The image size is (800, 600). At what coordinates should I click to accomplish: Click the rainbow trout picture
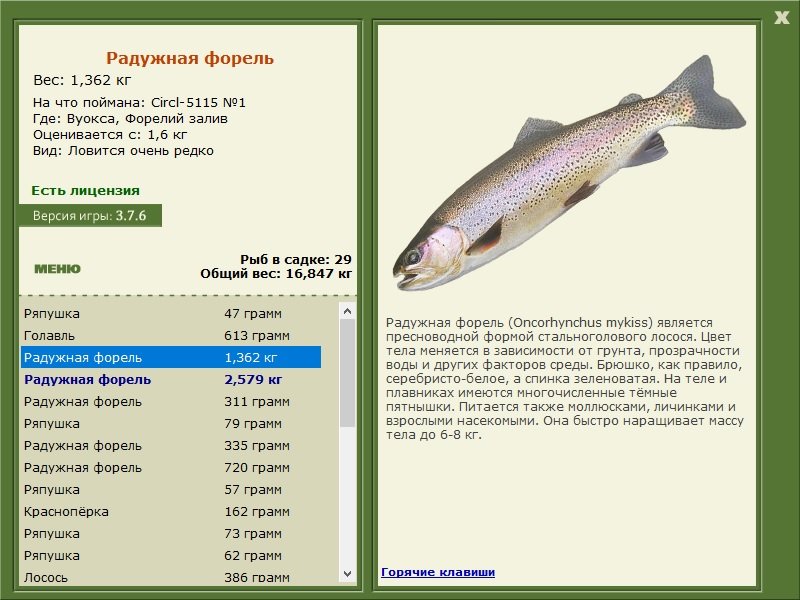[568, 174]
